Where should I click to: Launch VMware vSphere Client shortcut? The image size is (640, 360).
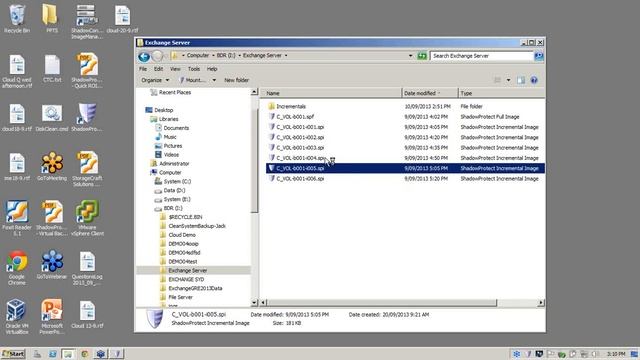[x=87, y=218]
